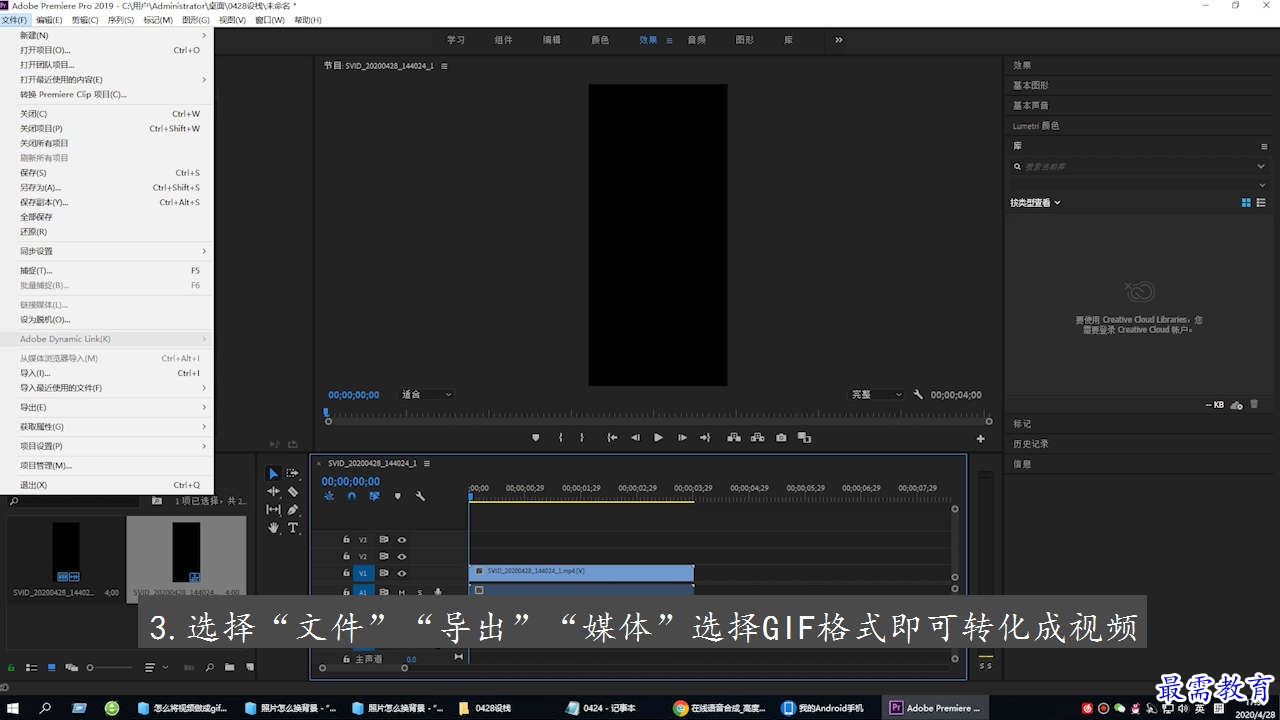Step back one frame

(635, 437)
